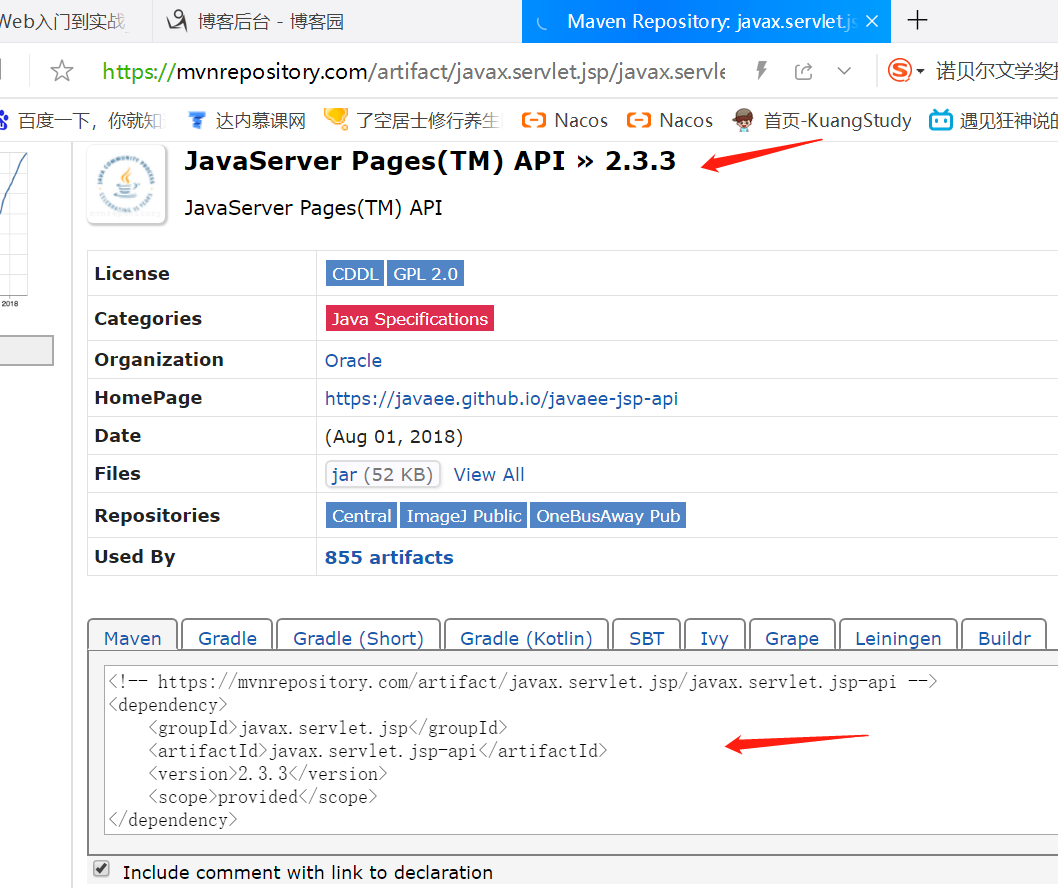Open the 855 artifacts link
Viewport: 1058px width, 888px height.
(389, 557)
